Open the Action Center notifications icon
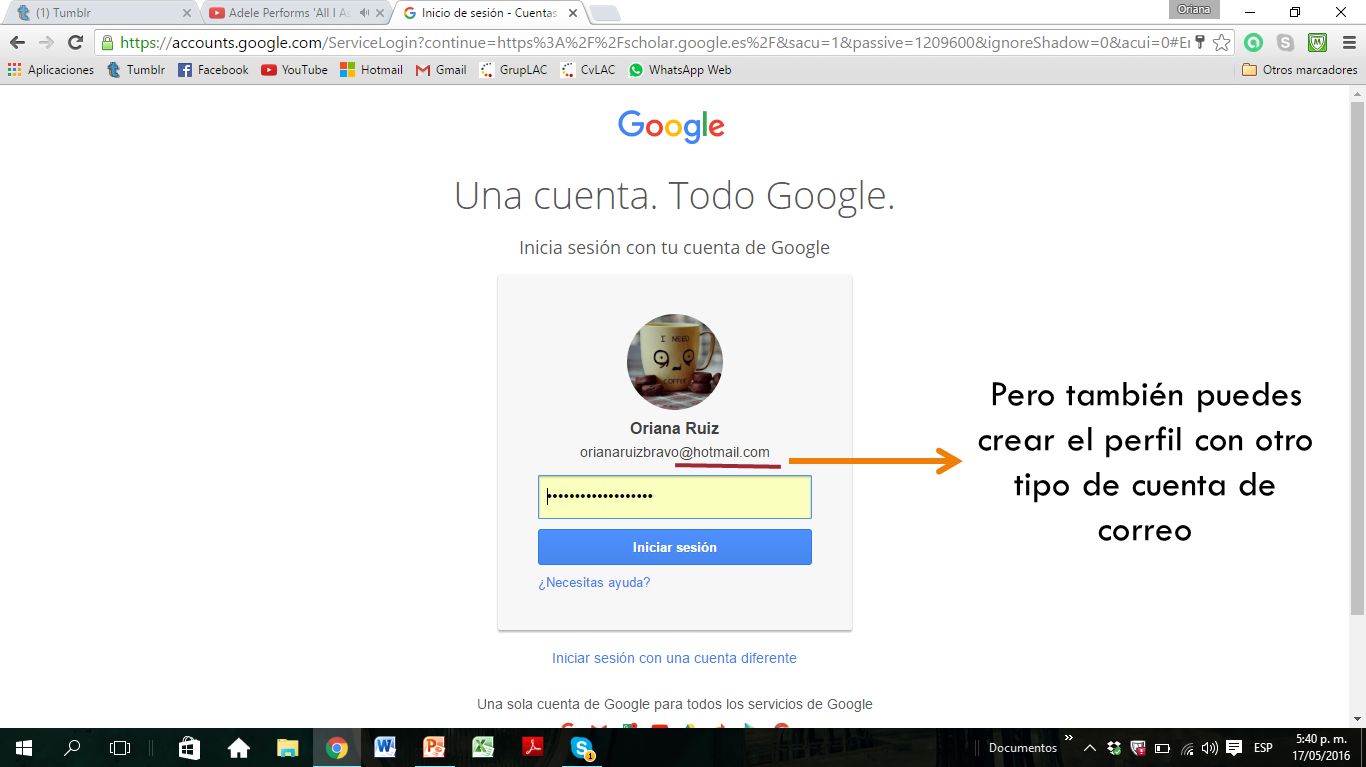This screenshot has width=1366, height=767. (x=1234, y=748)
